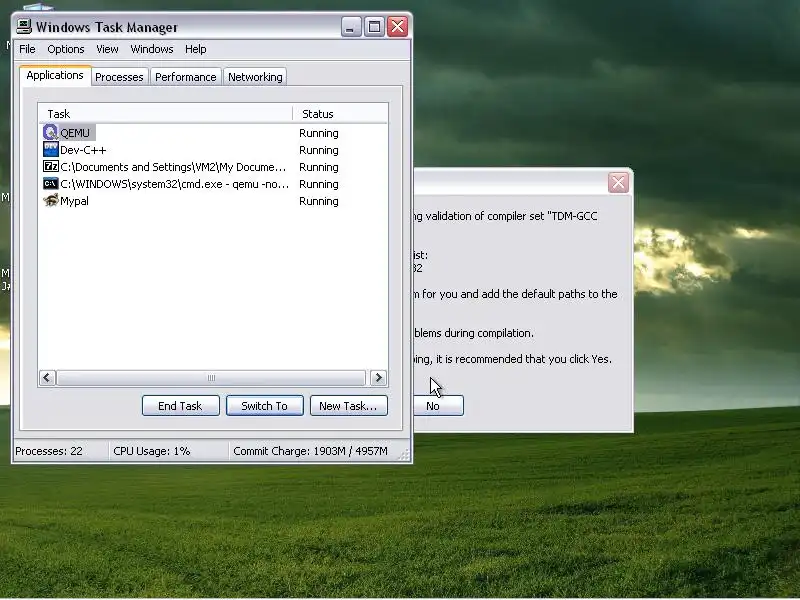
Task: Select the cmd.exe - qemu task text
Action: coord(174,184)
